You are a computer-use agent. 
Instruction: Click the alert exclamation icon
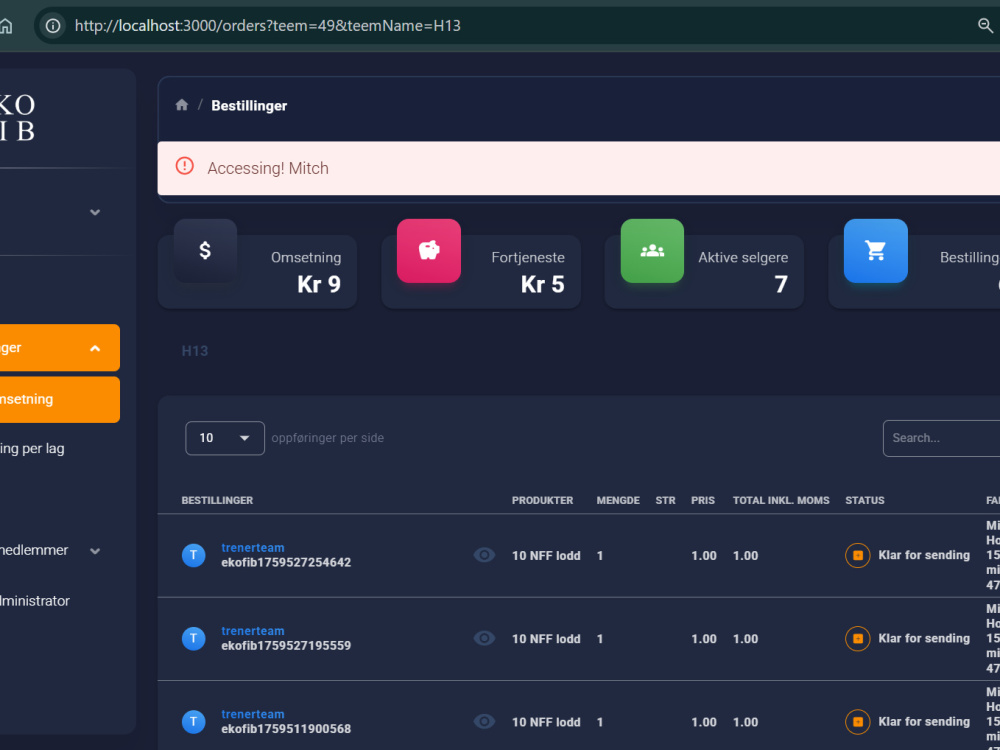[x=184, y=166]
